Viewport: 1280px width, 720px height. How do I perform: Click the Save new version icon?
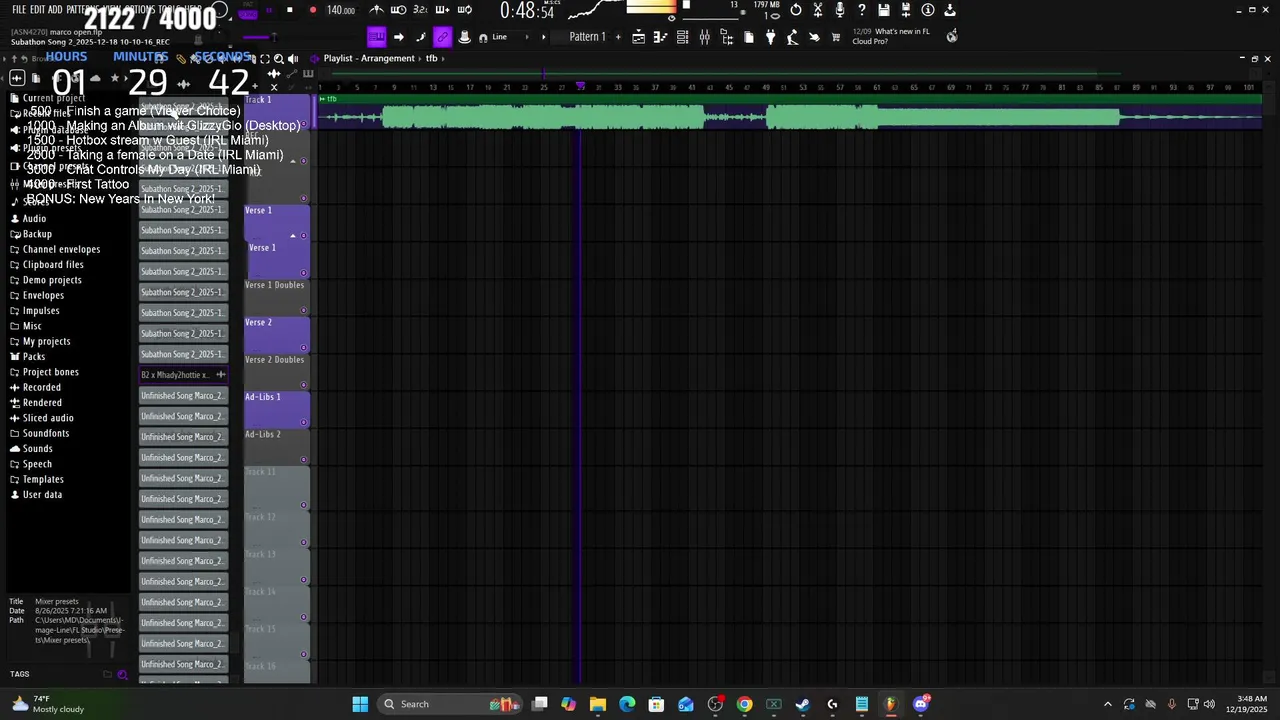906,10
